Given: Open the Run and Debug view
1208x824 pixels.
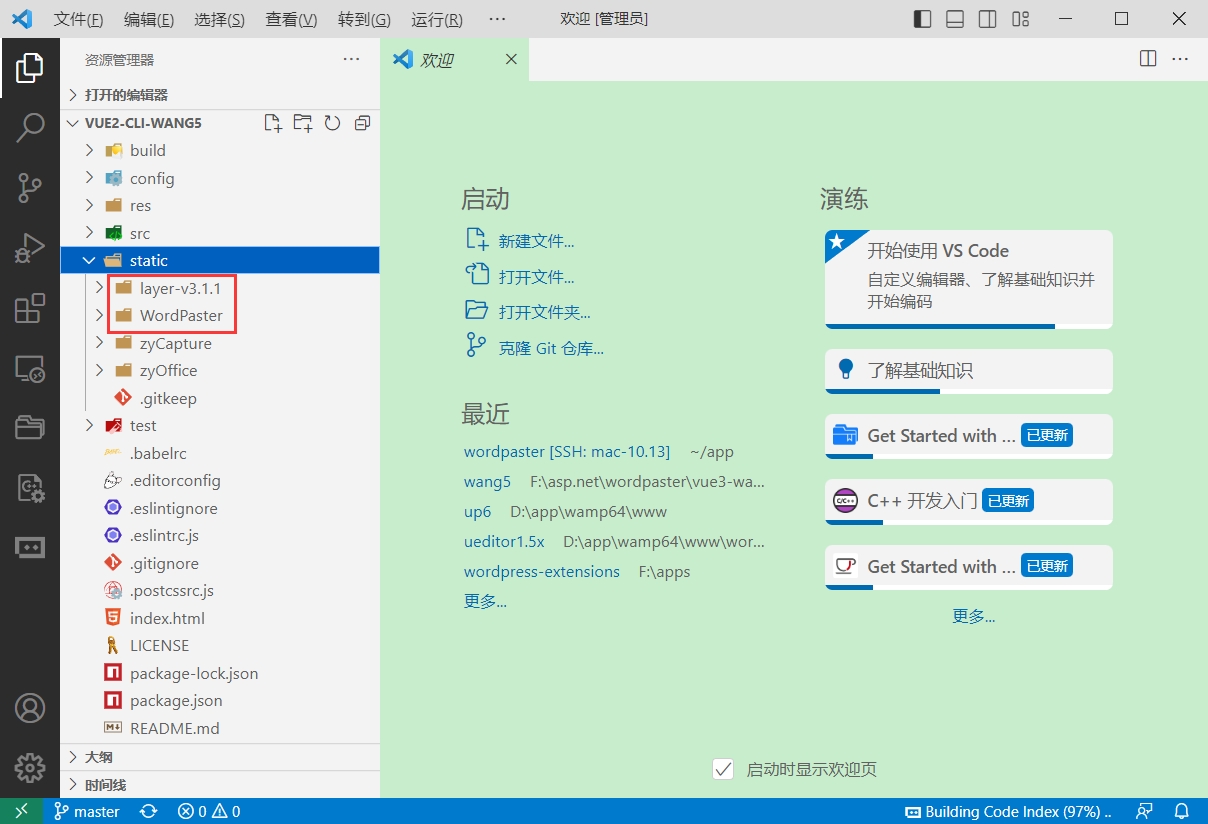Looking at the screenshot, I should point(30,247).
